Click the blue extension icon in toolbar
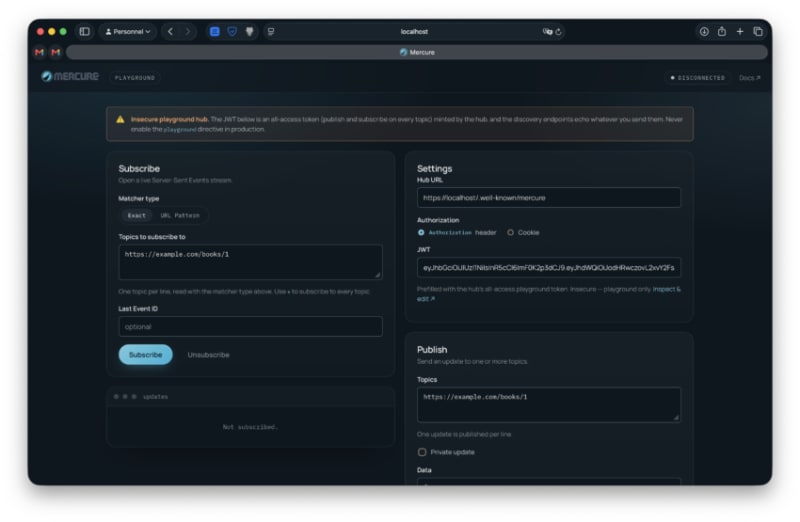The image size is (800, 522). [x=215, y=32]
